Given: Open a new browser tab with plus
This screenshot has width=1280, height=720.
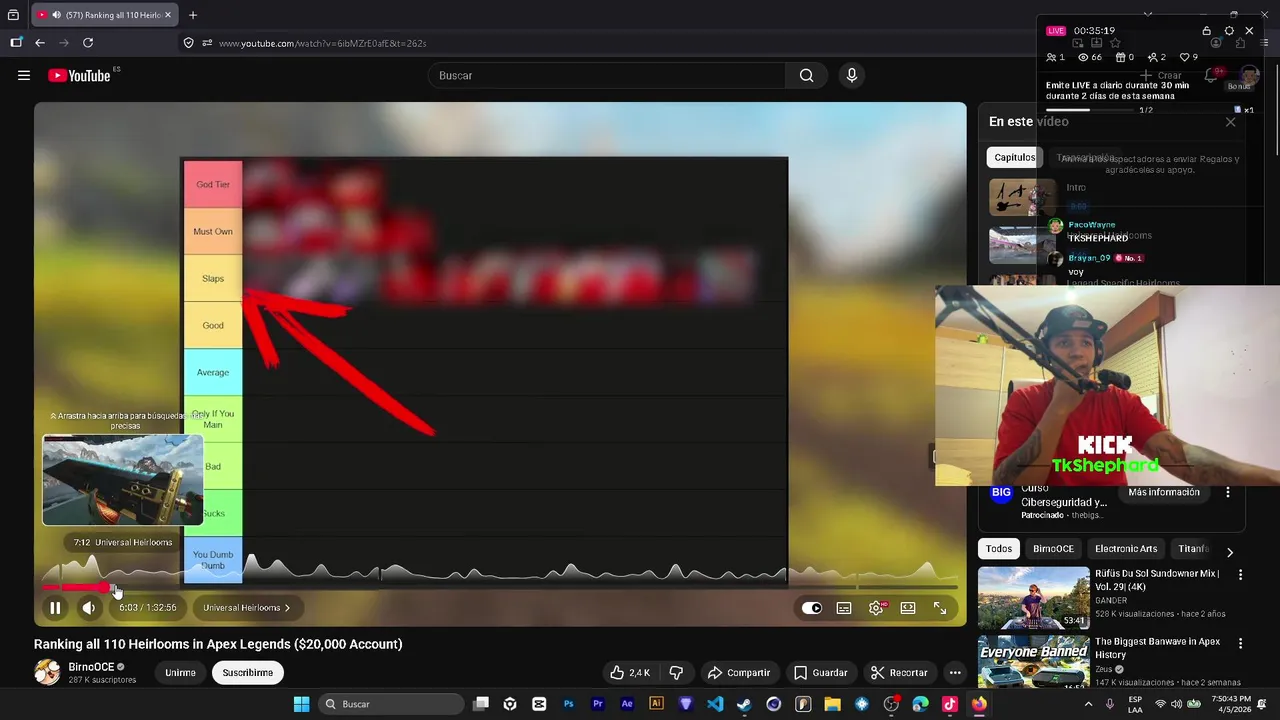Looking at the screenshot, I should click(193, 15).
